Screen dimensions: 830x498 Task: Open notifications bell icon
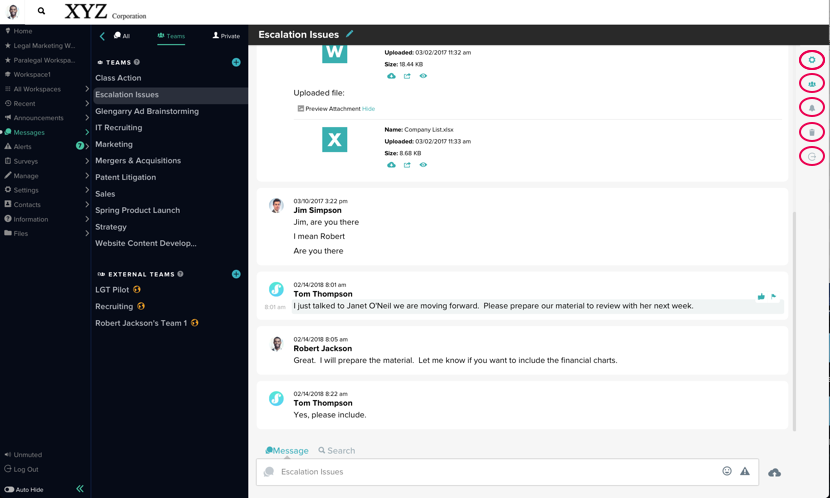pyautogui.click(x=811, y=108)
